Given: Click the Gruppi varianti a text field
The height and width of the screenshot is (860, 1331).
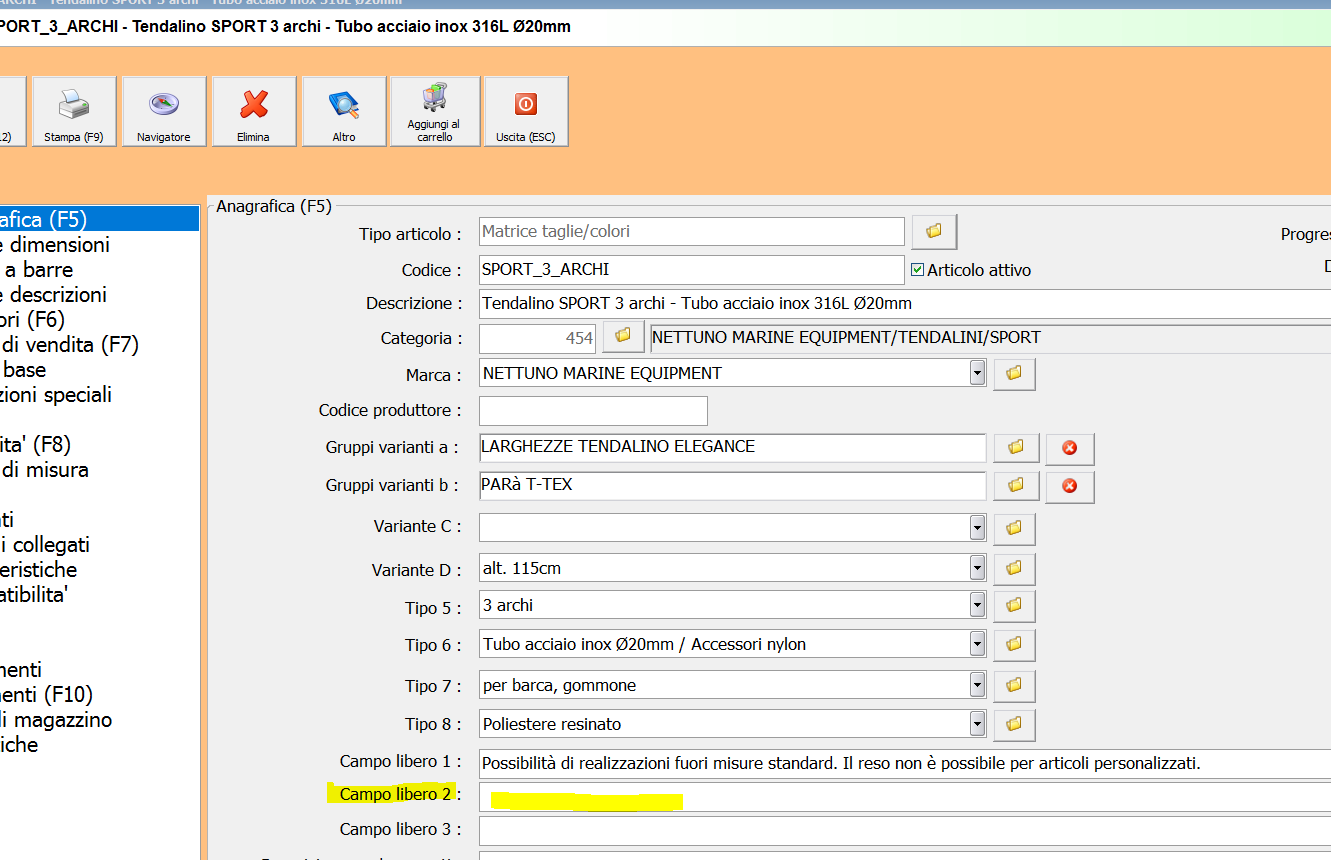Looking at the screenshot, I should click(x=732, y=448).
